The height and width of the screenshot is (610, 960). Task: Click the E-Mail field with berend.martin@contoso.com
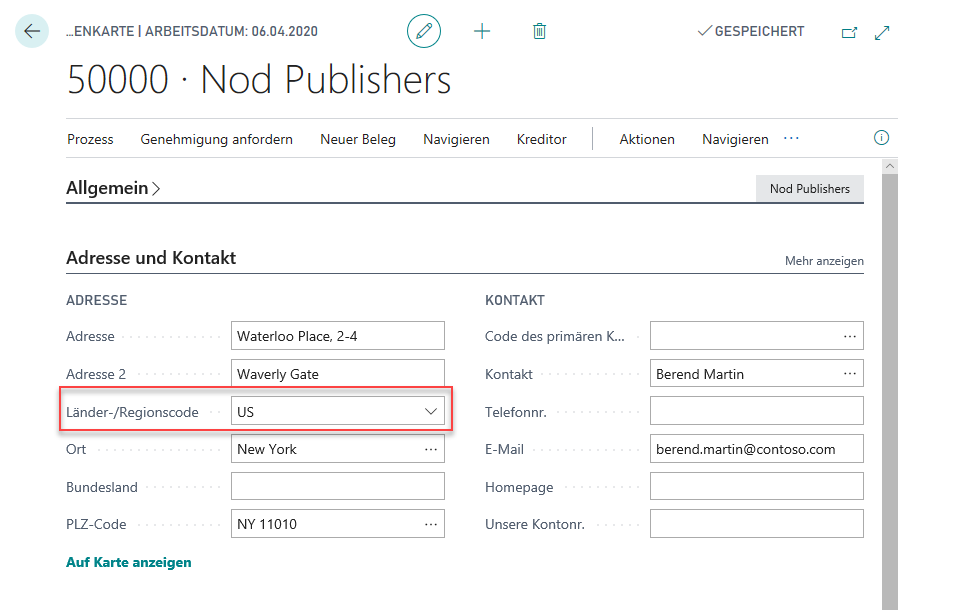point(757,449)
